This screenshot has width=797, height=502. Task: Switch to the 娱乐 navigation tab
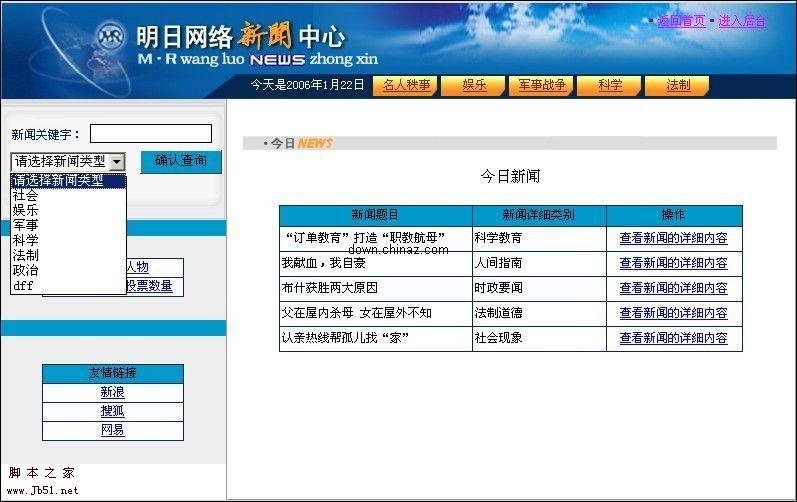tap(474, 85)
